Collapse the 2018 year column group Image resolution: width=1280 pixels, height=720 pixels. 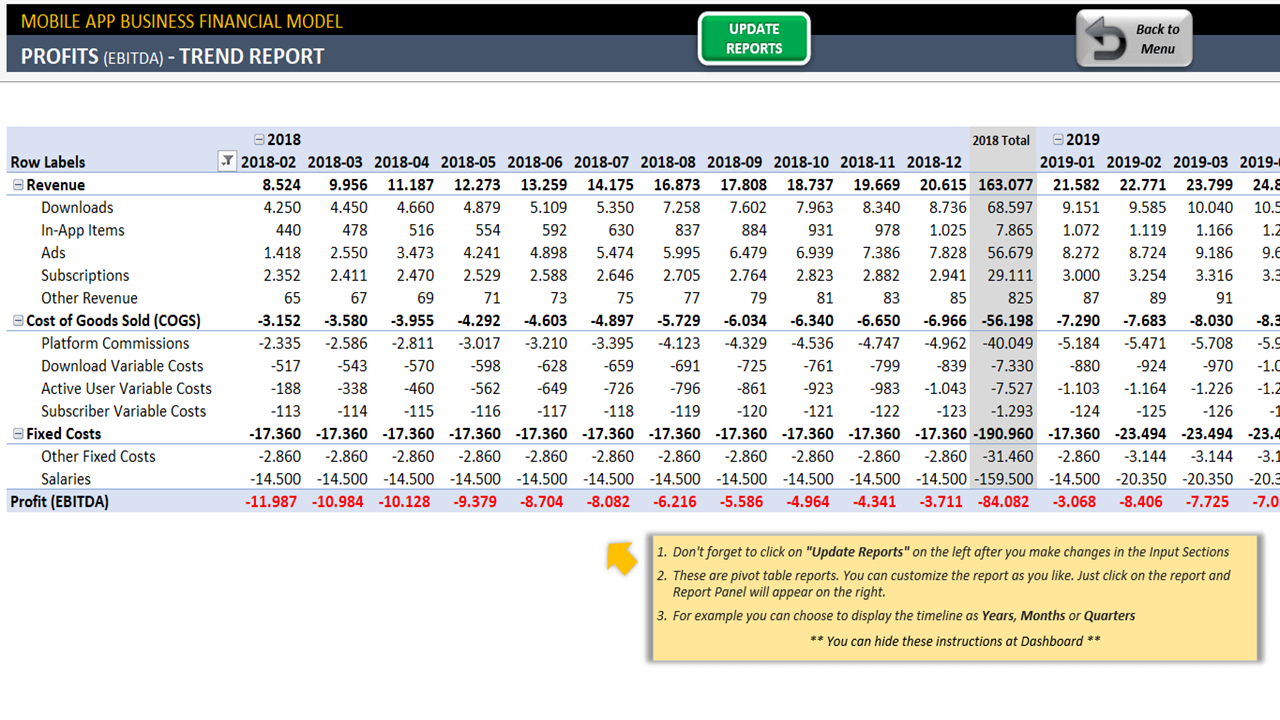tap(259, 140)
